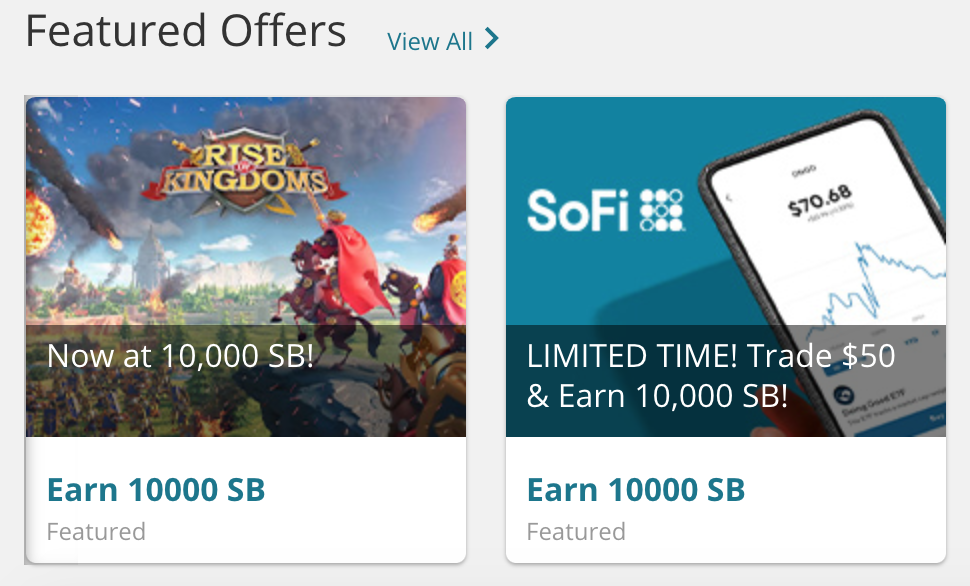Open the Earn 10000 SB SoFi offer
This screenshot has height=586, width=970.
point(636,490)
